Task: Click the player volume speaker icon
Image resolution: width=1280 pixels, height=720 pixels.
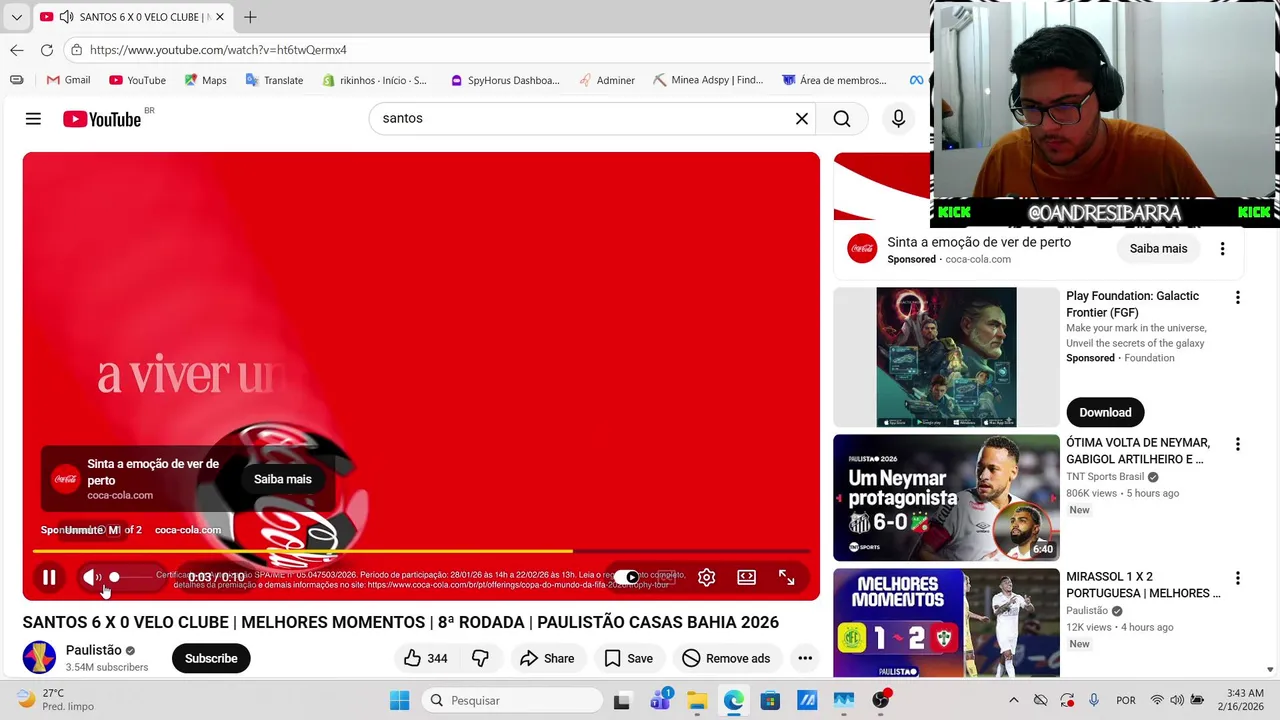Action: coord(91,577)
